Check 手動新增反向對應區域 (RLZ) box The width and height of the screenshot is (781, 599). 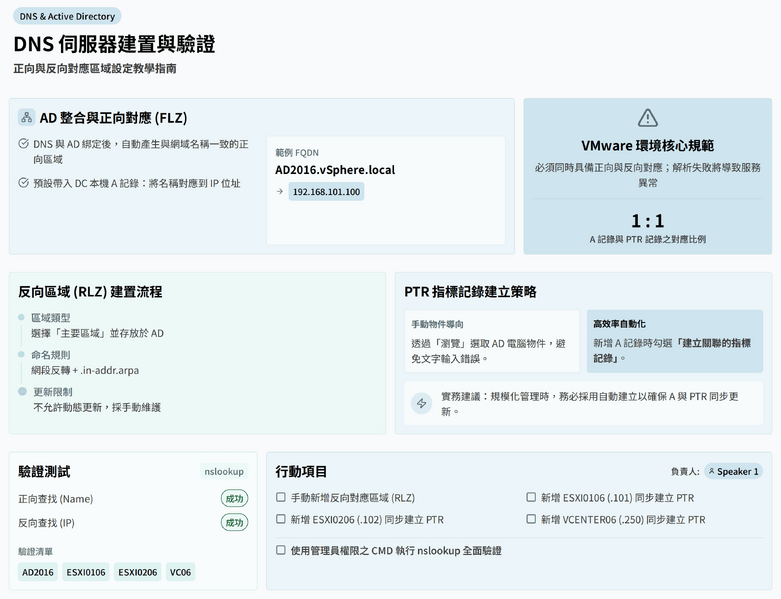[281, 497]
